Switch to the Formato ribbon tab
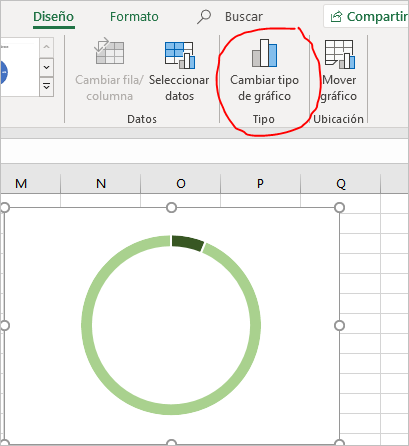Image resolution: width=409 pixels, height=446 pixels. pyautogui.click(x=134, y=17)
